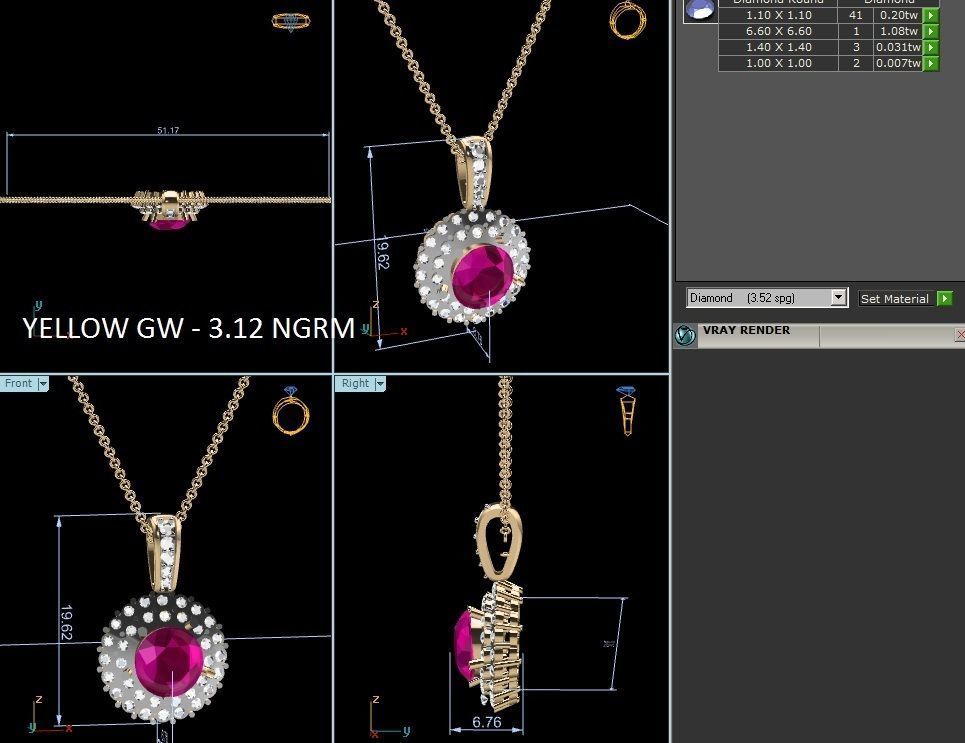Viewport: 965px width, 743px height.
Task: Click the ring view icon in Right viewport
Action: coord(627,411)
